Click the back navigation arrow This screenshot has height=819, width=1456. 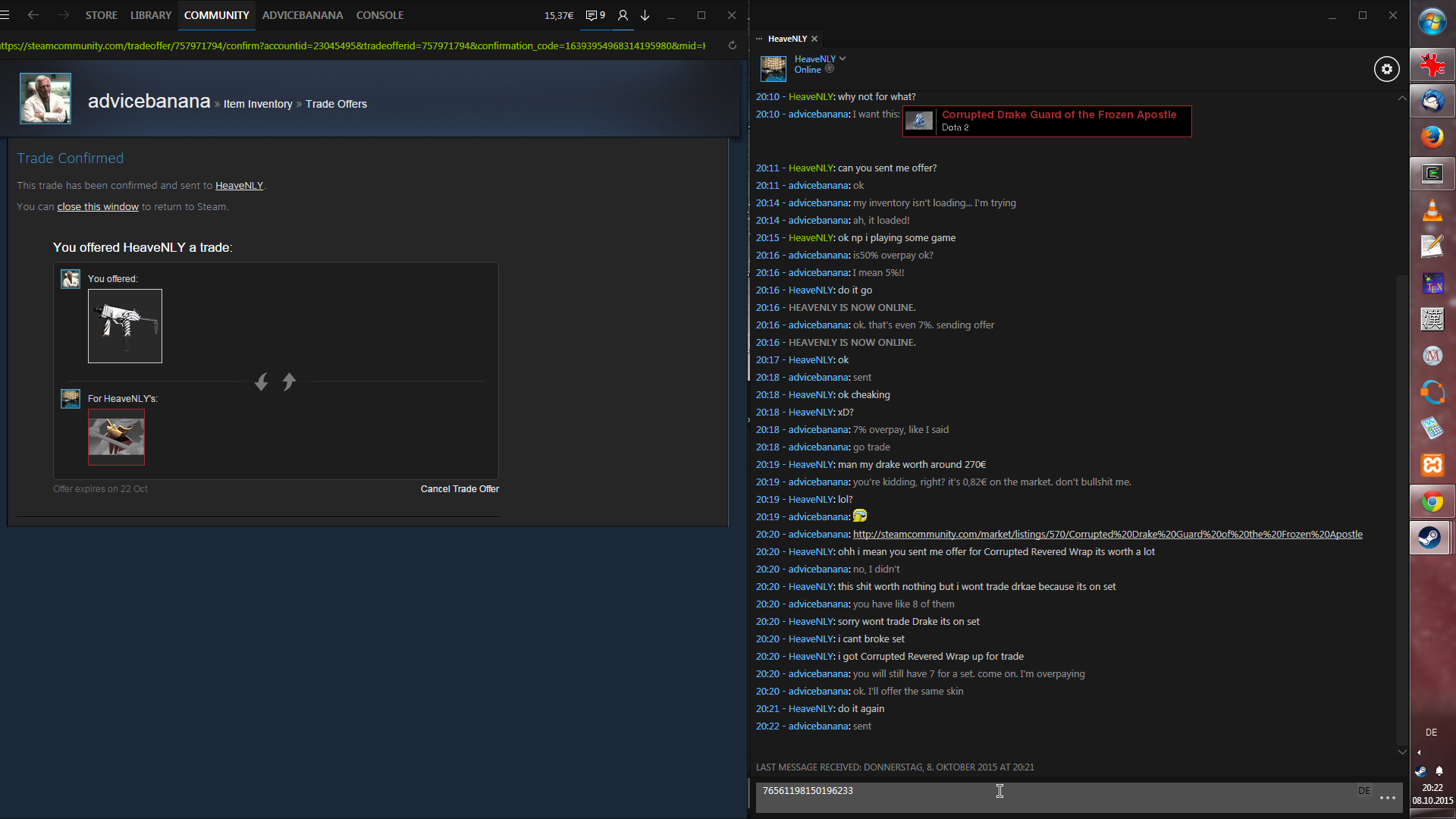click(x=33, y=15)
